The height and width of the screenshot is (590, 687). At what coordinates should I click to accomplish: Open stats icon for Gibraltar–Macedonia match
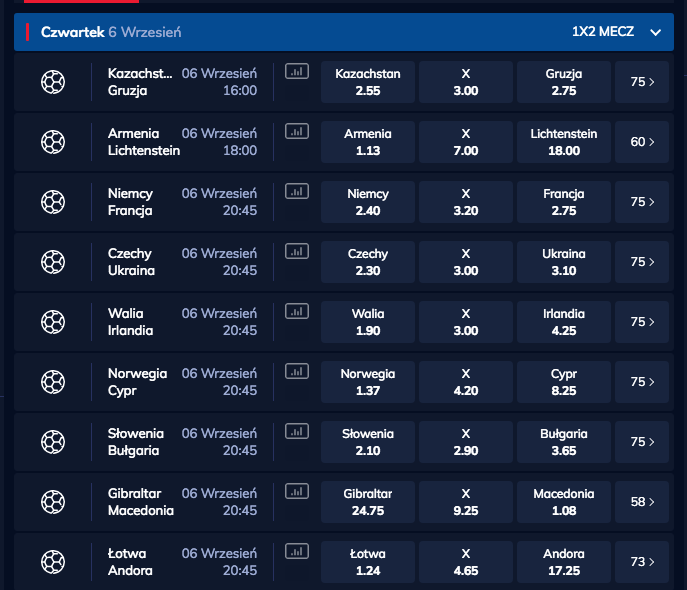[x=297, y=491]
